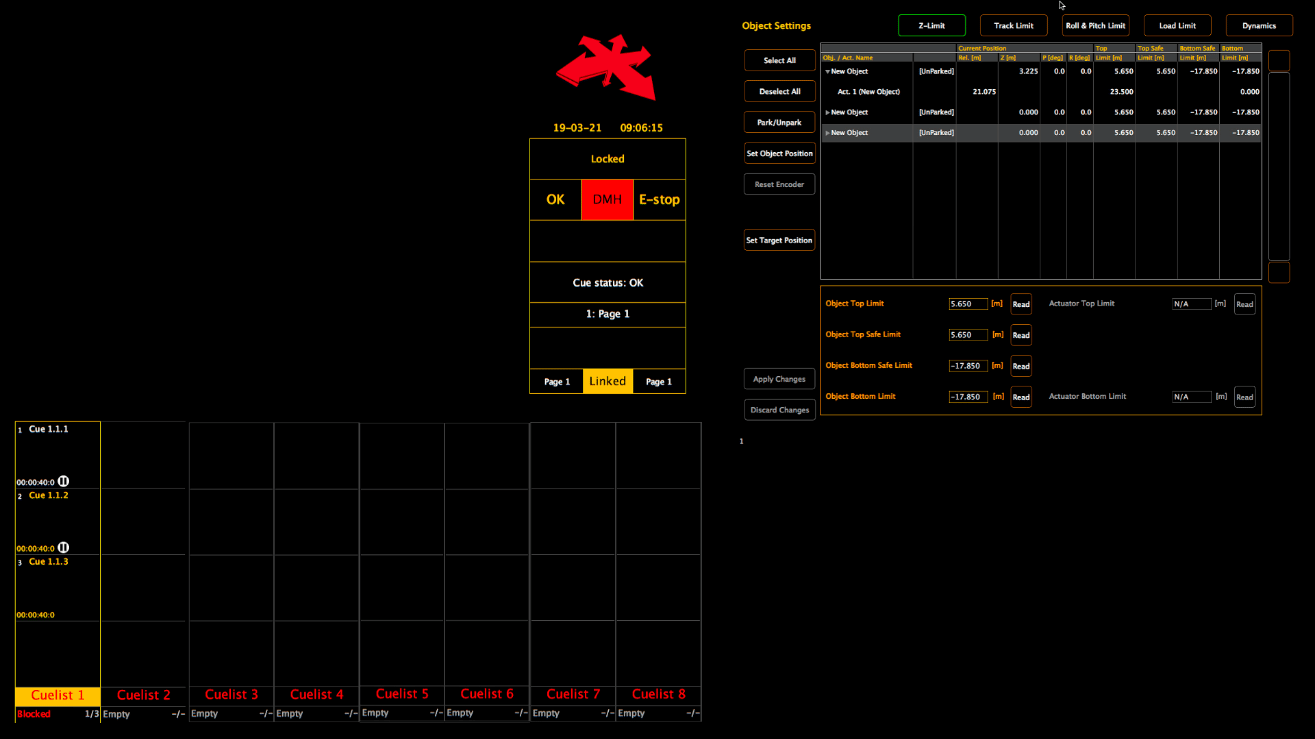Click the scroll-down button beside the object table

tap(1279, 272)
